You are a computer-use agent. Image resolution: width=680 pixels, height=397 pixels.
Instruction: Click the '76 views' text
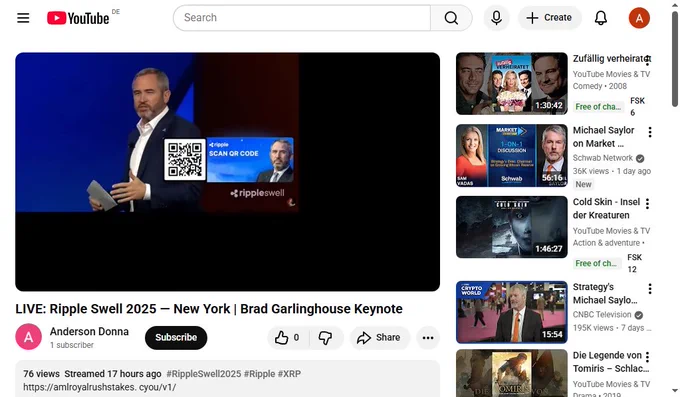[x=42, y=374]
